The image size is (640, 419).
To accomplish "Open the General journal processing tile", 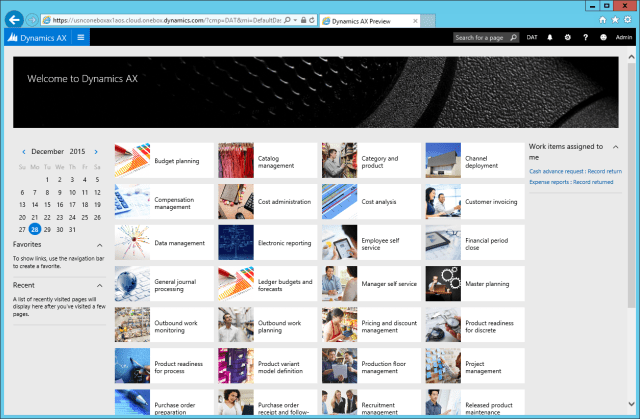I will [x=164, y=284].
